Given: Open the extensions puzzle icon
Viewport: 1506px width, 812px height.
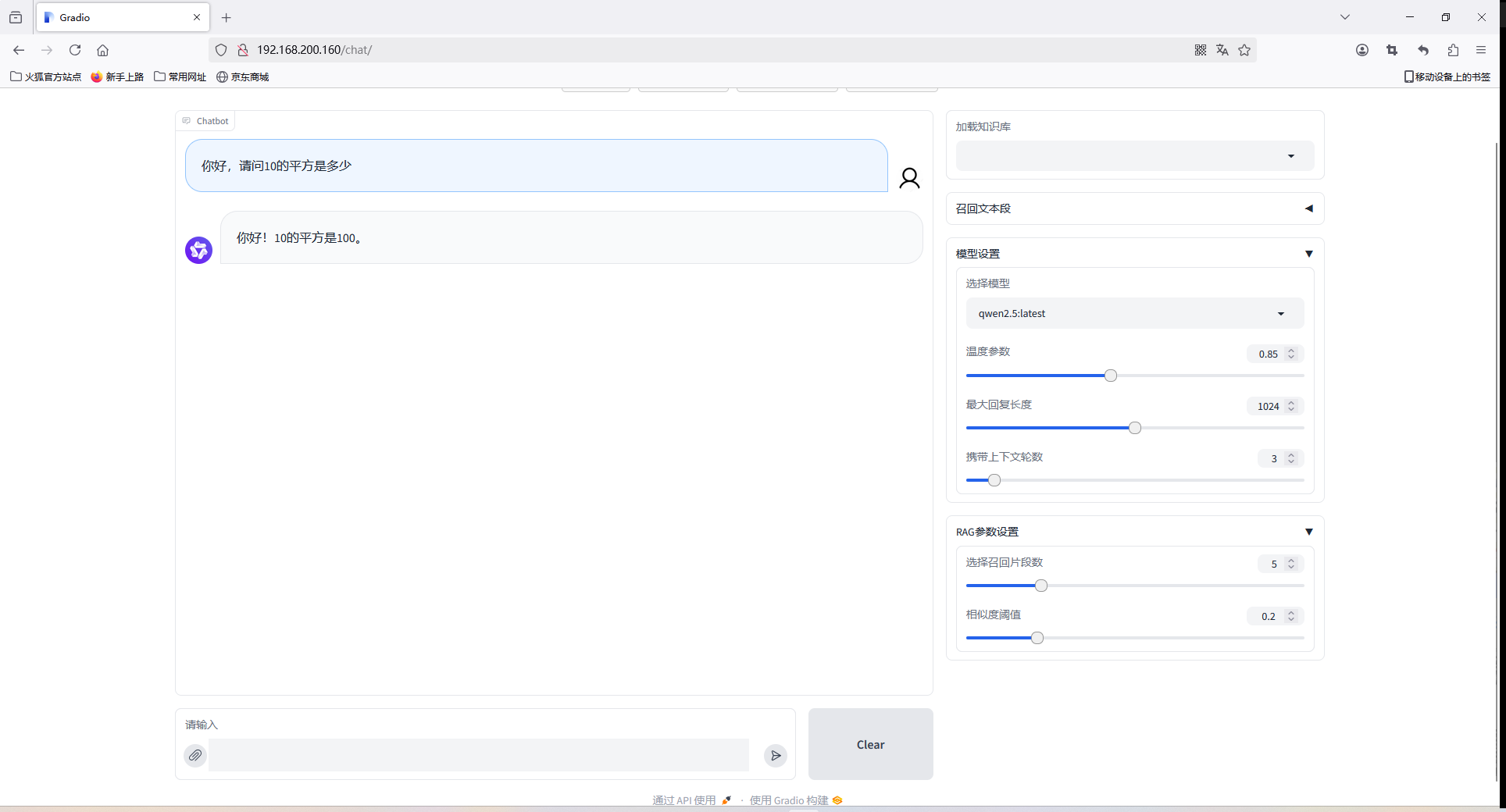Looking at the screenshot, I should coord(1453,50).
